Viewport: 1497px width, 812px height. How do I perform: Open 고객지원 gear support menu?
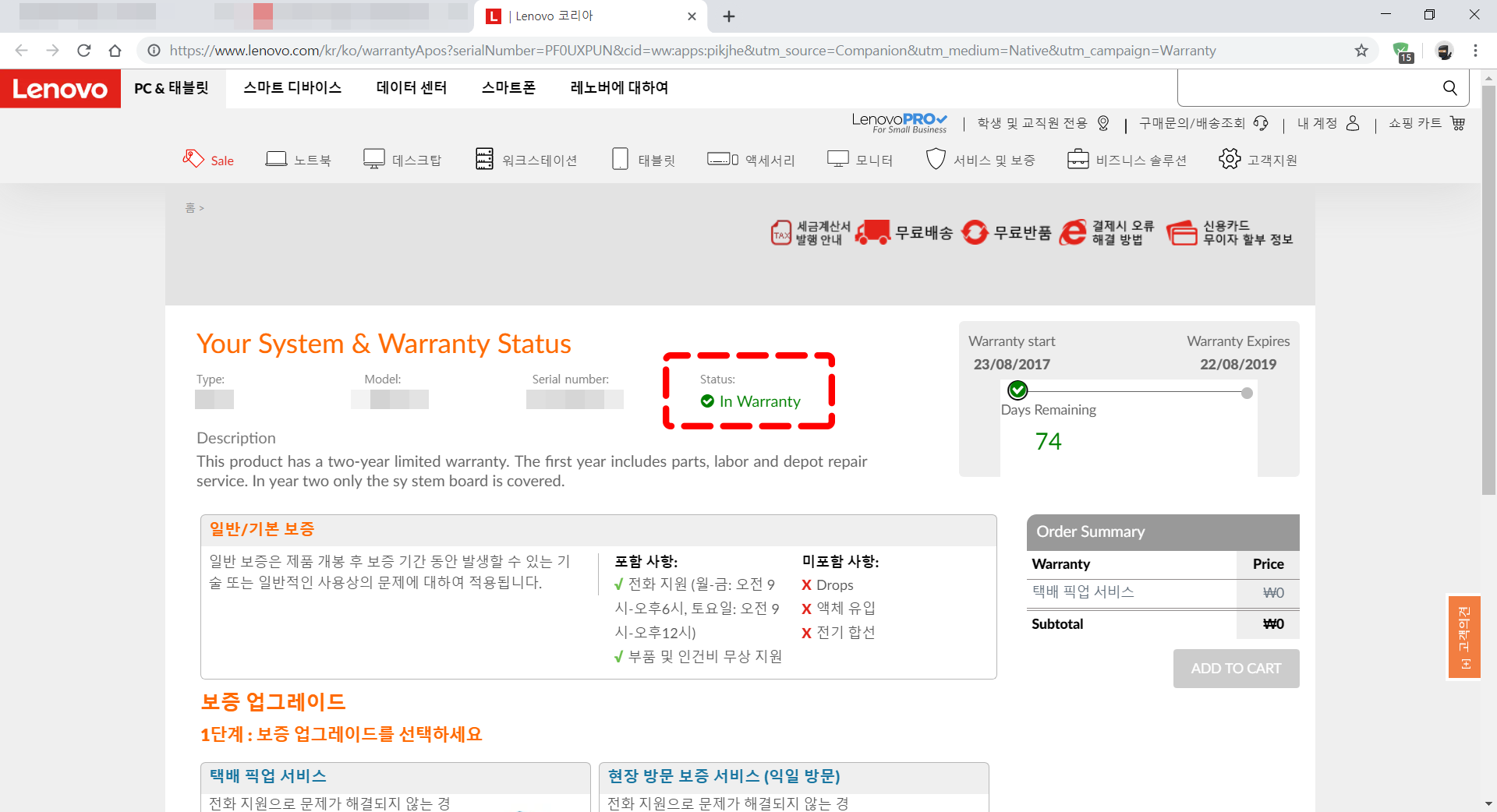click(x=1258, y=160)
